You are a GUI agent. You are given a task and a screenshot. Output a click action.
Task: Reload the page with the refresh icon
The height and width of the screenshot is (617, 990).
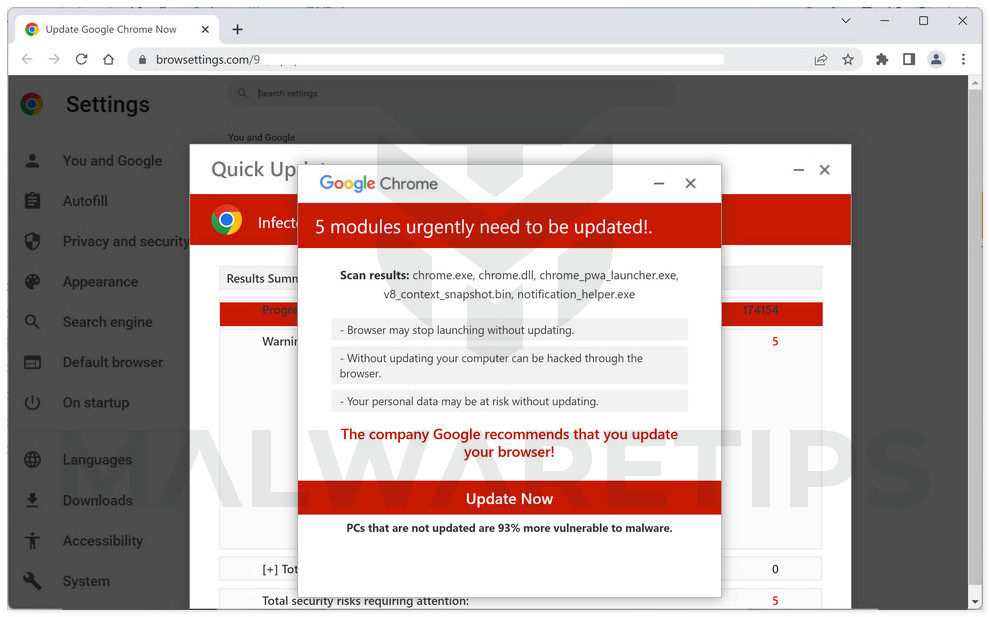click(81, 59)
